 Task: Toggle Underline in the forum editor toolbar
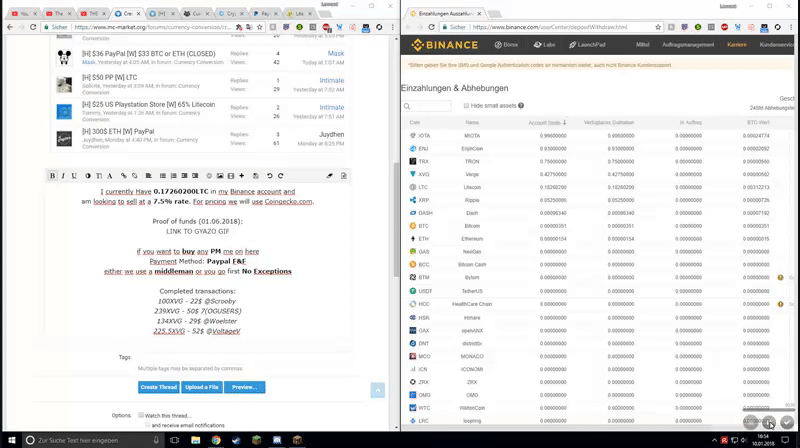pyautogui.click(x=74, y=176)
